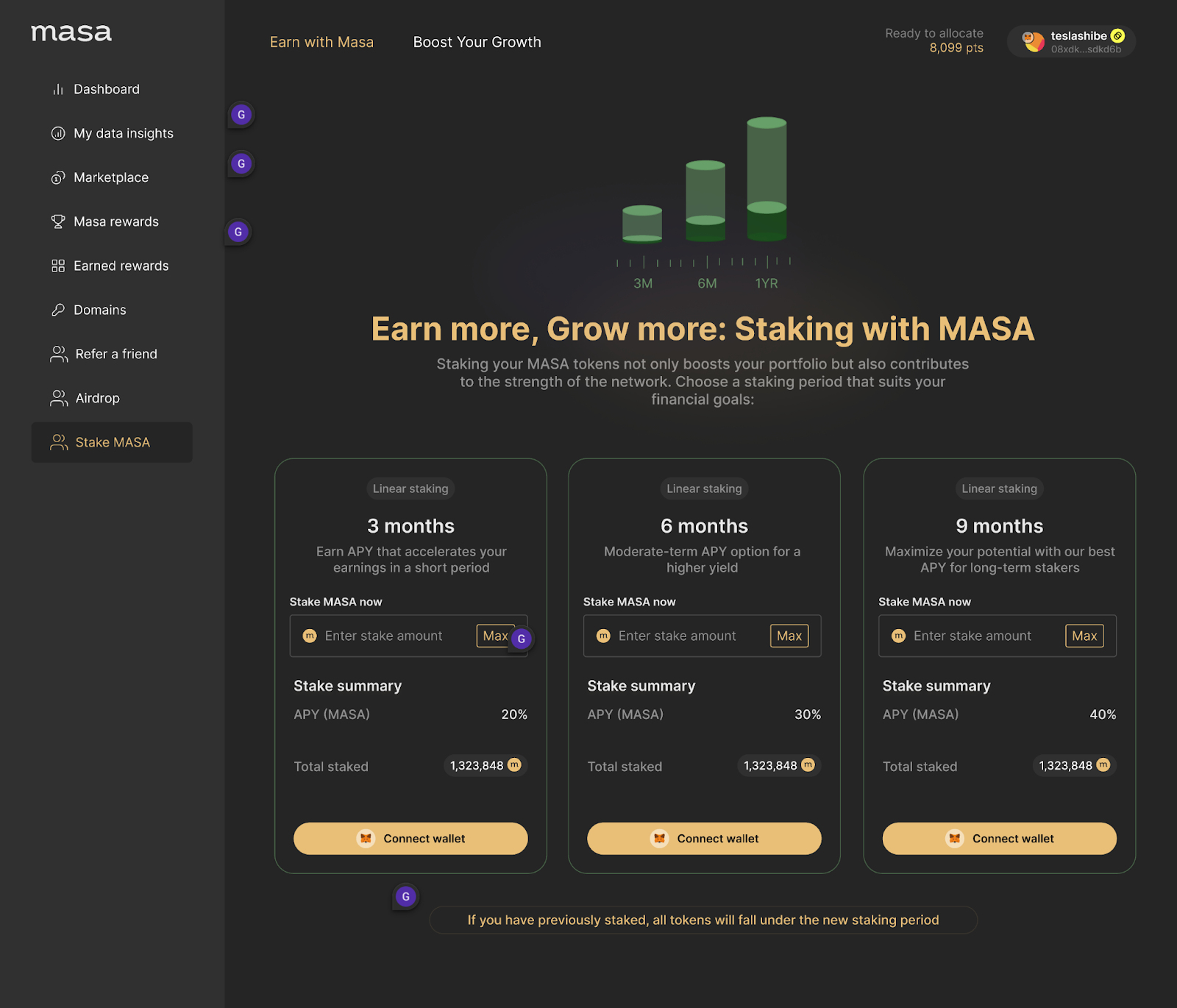Screen dimensions: 1177x1008
Task: Click Total staked 1,323,848 in 3 months card
Action: [486, 765]
